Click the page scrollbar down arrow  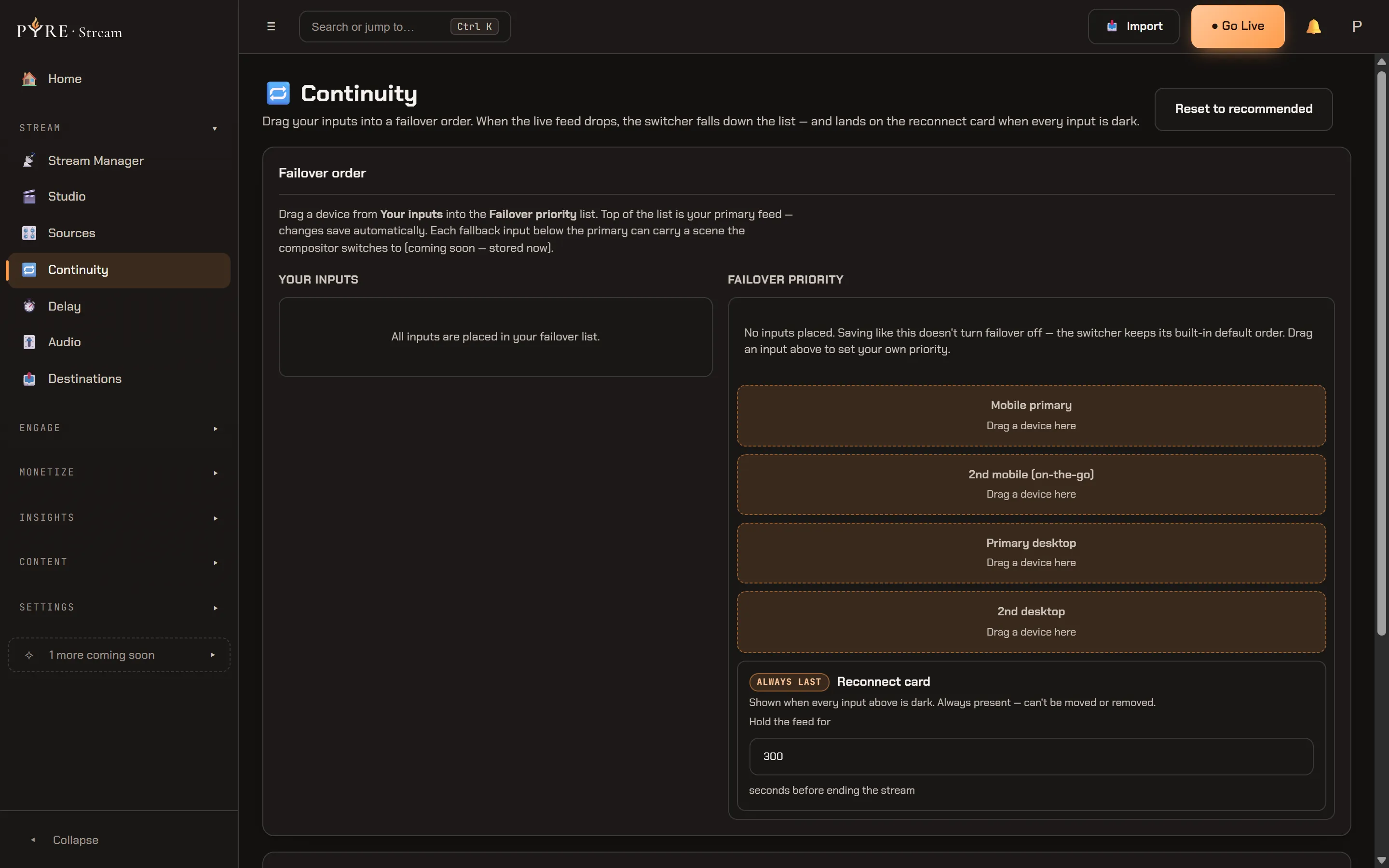(1382, 860)
